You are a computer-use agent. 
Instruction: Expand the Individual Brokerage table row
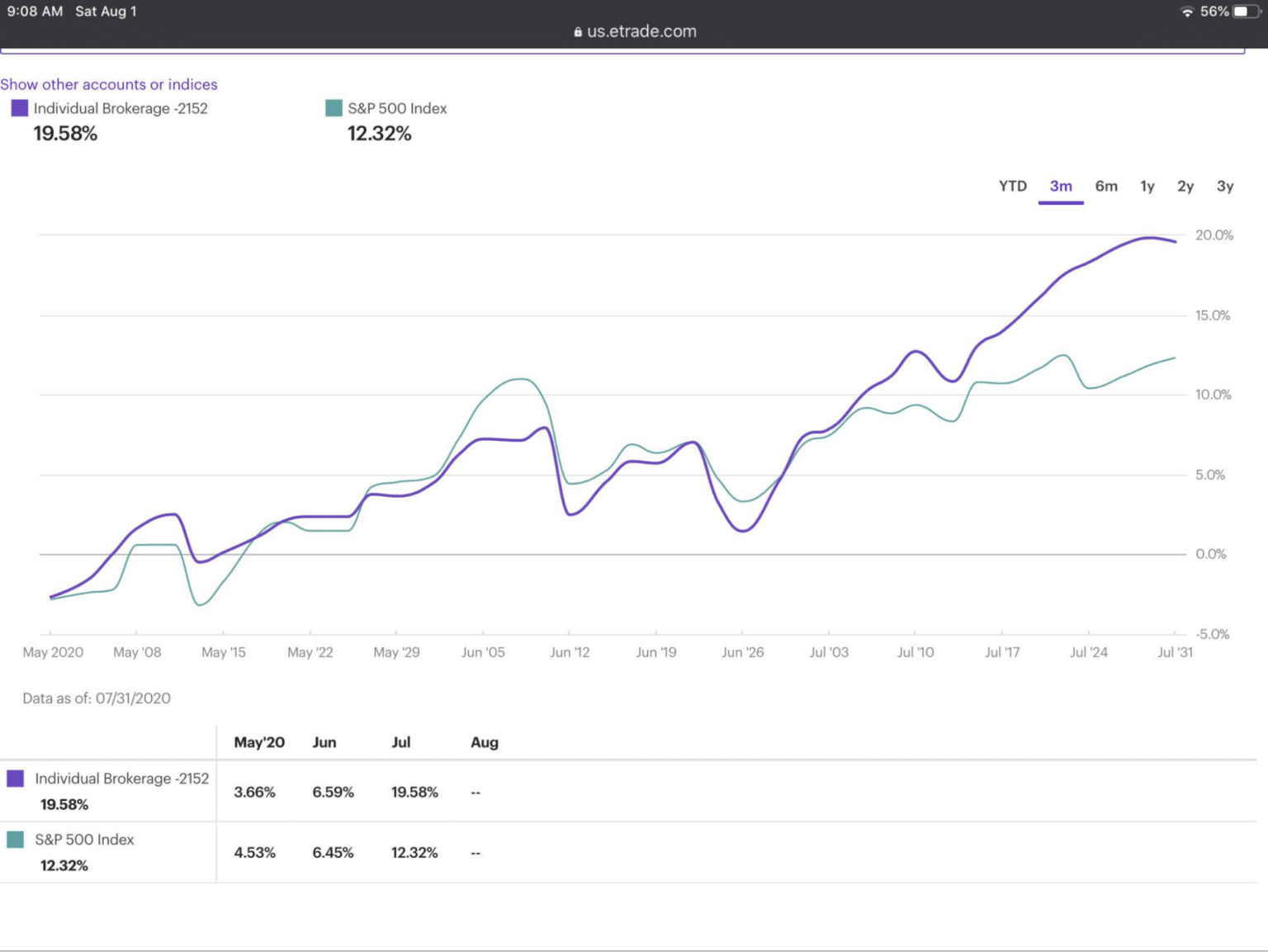pos(122,778)
